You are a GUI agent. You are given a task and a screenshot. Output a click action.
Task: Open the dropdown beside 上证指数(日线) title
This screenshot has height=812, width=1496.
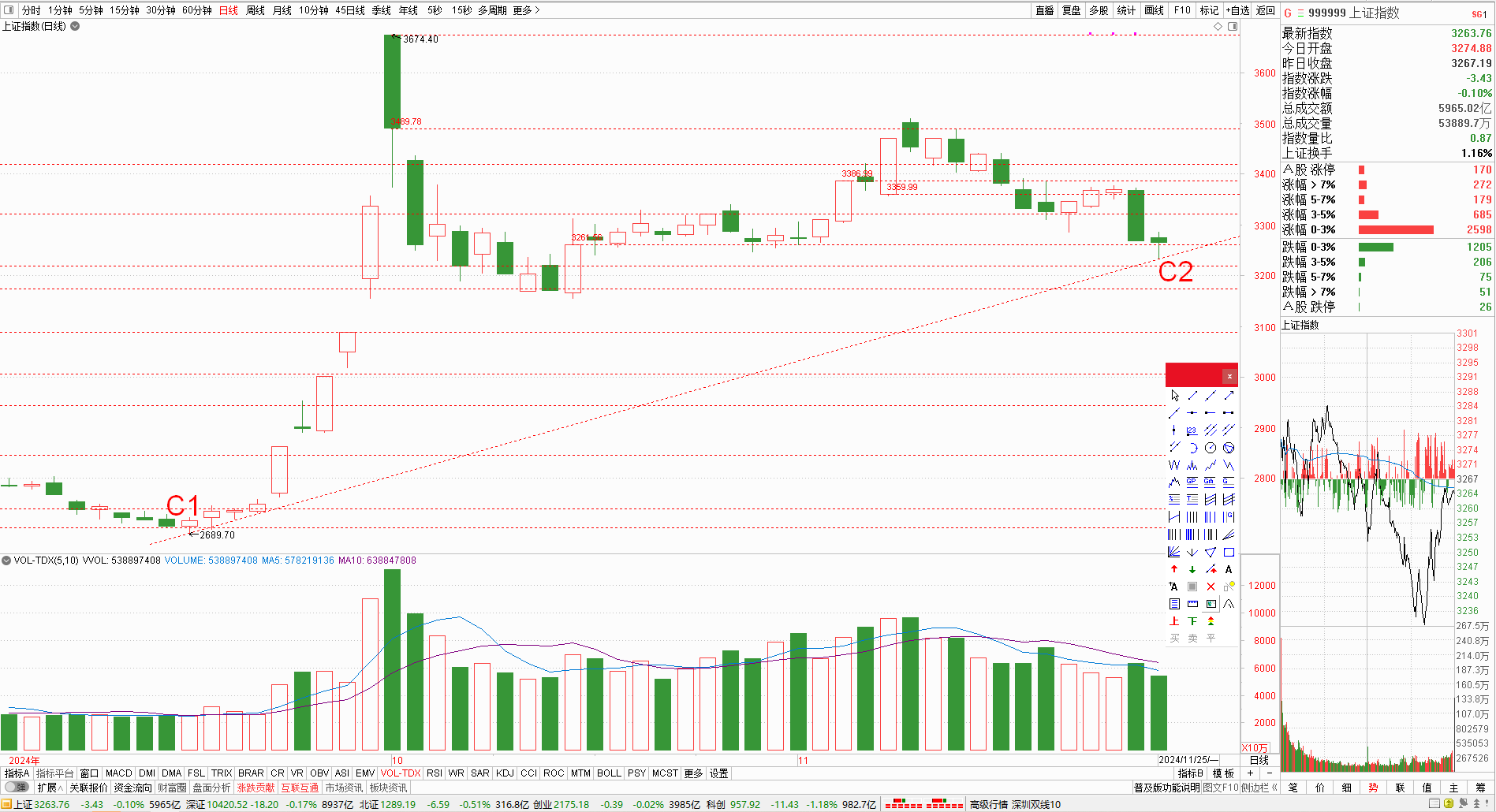tap(76, 26)
